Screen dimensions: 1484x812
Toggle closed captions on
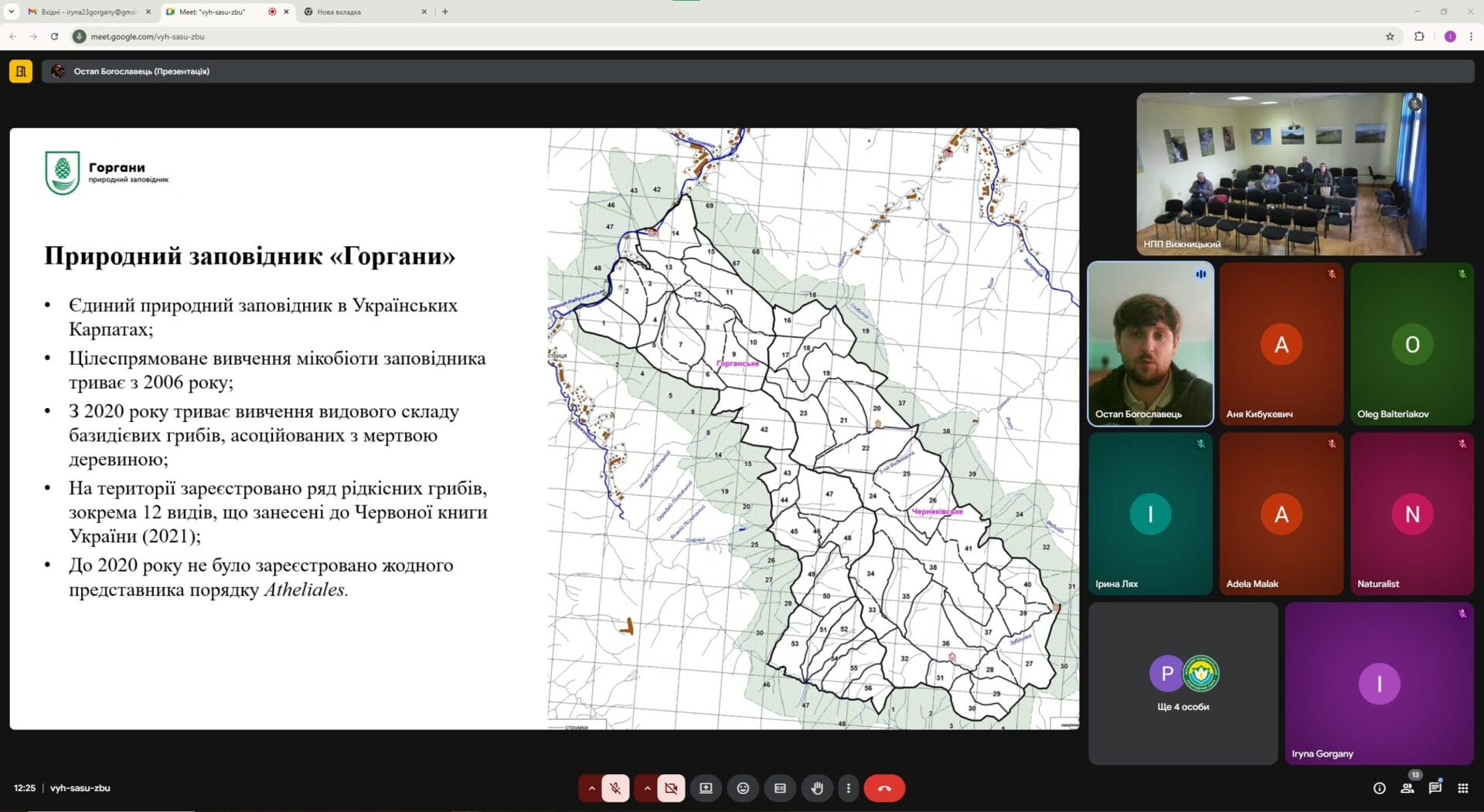[780, 788]
